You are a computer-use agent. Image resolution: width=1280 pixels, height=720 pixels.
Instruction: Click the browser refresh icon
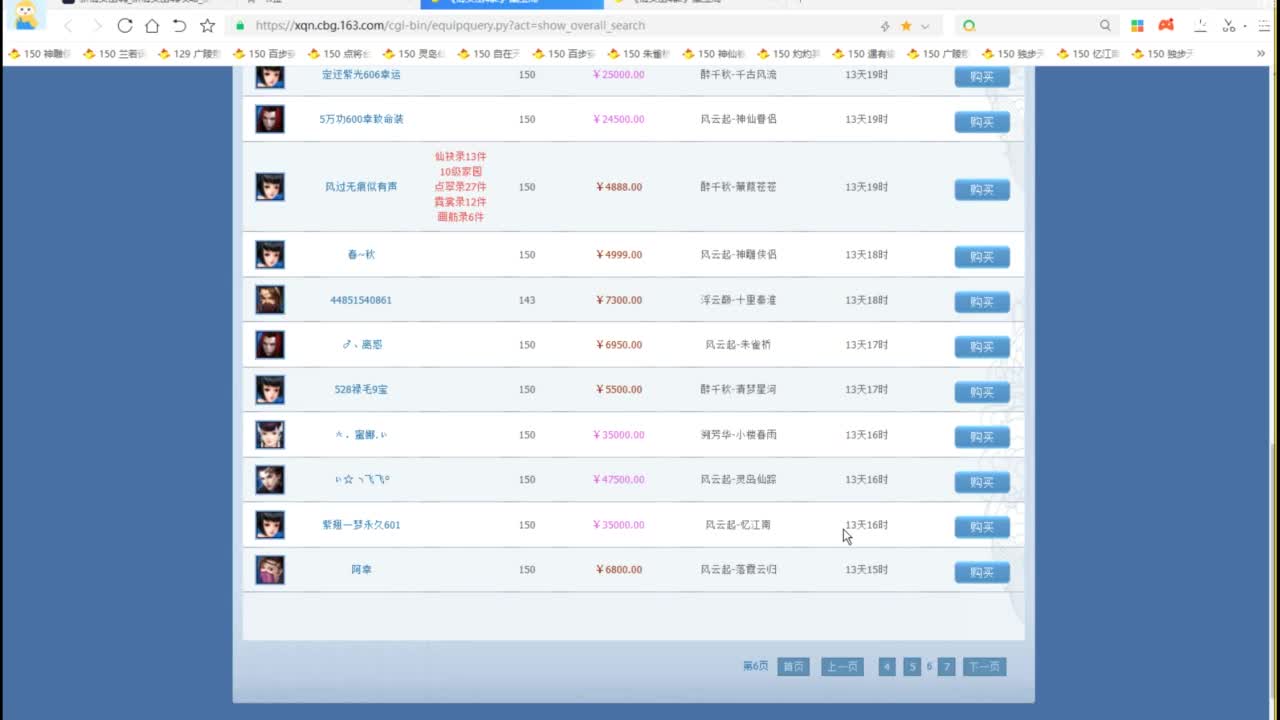point(125,26)
